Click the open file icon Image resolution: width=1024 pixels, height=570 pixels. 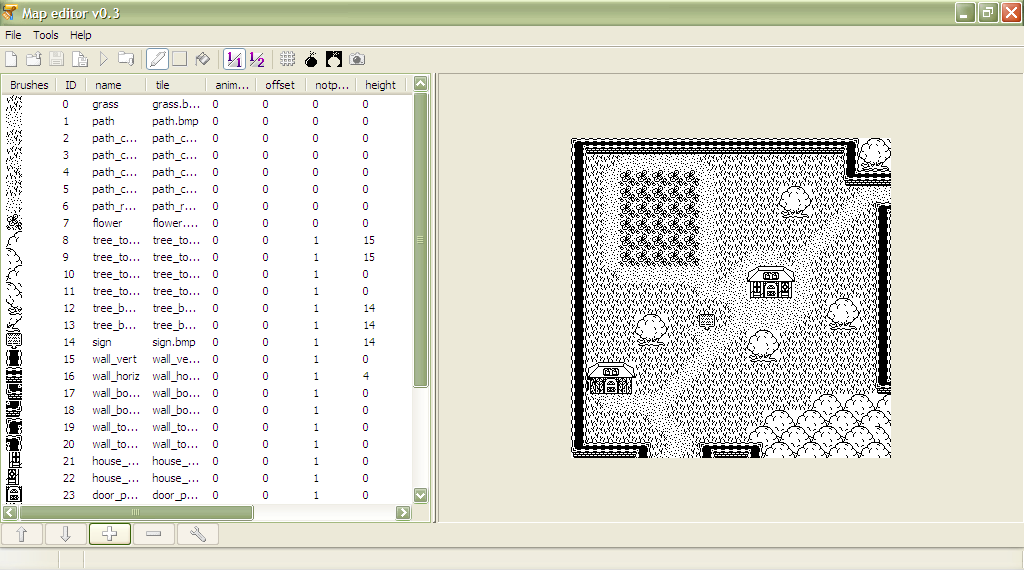point(34,59)
